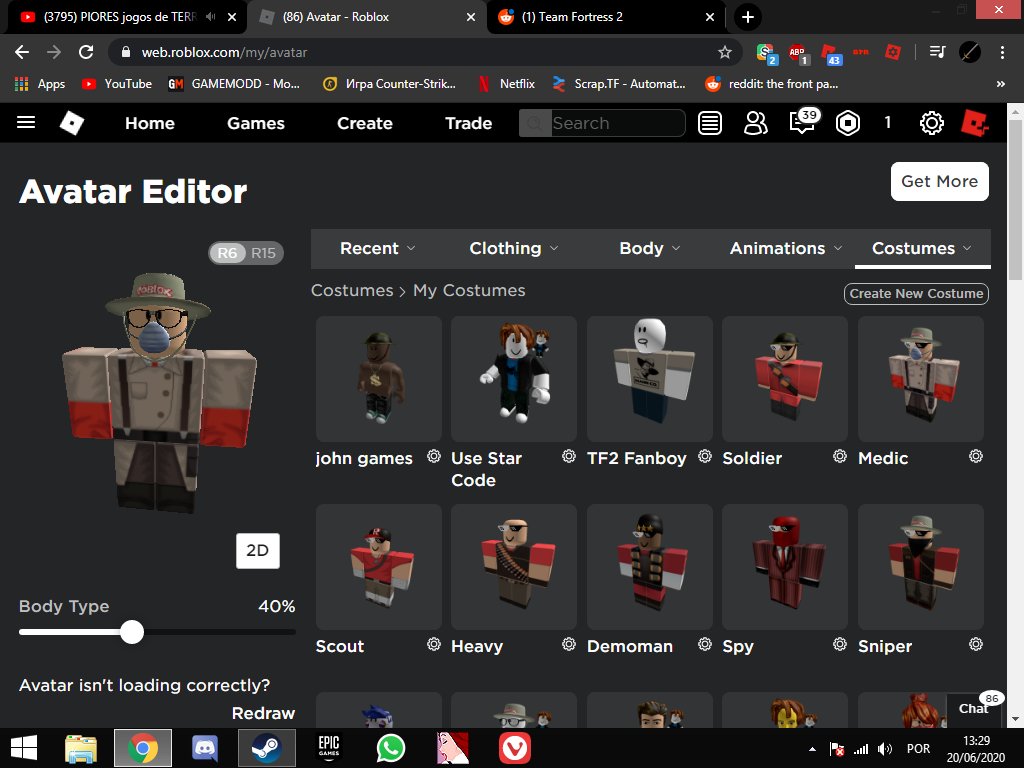Show more hidden bookmarks chevron
Viewport: 1024px width, 768px height.
[1000, 84]
